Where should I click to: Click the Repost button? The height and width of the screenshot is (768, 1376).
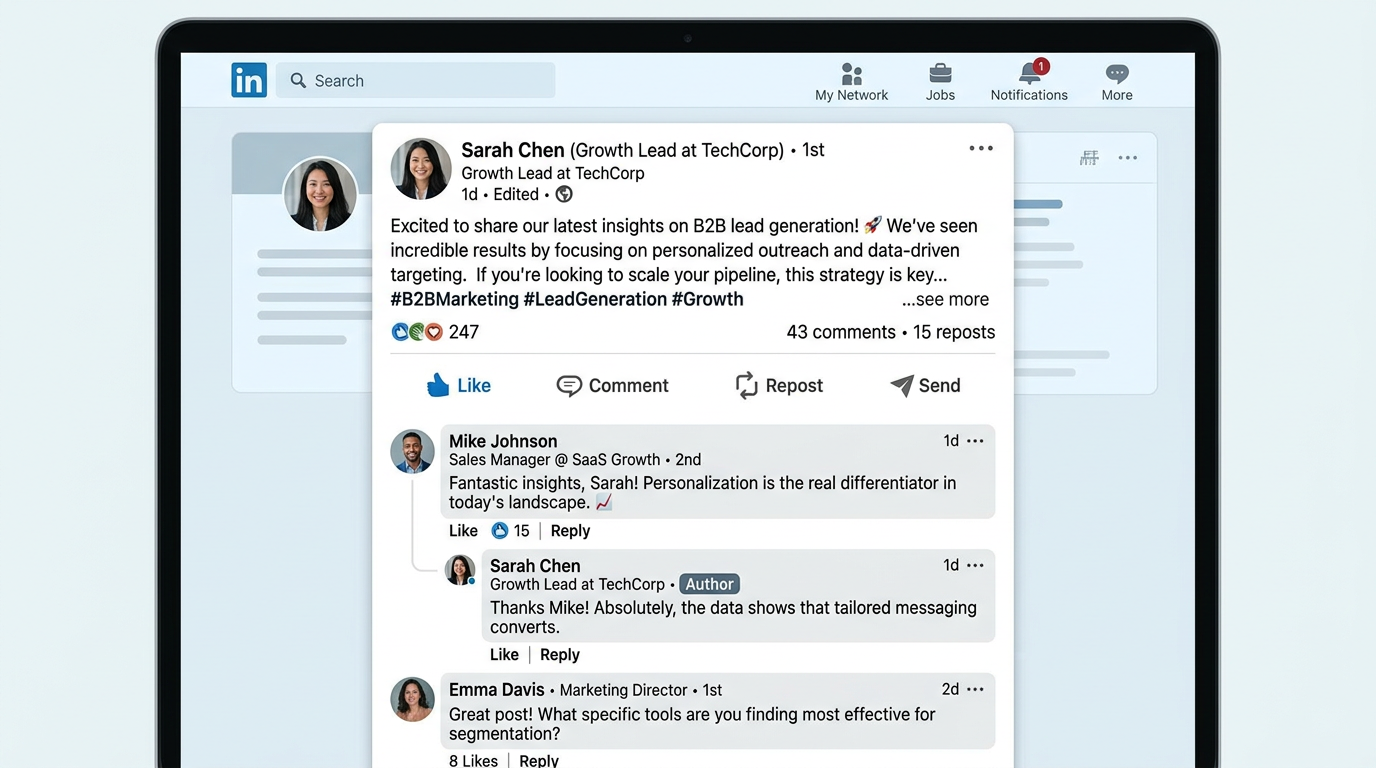(x=779, y=386)
